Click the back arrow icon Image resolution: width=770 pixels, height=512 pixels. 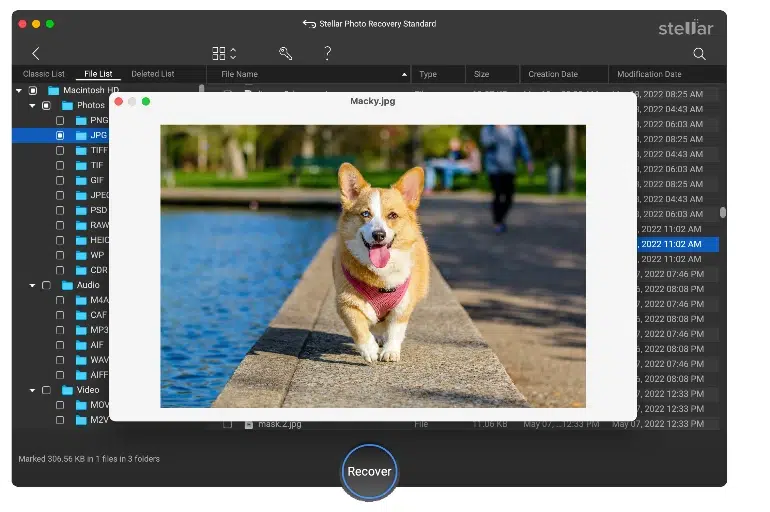click(x=36, y=54)
